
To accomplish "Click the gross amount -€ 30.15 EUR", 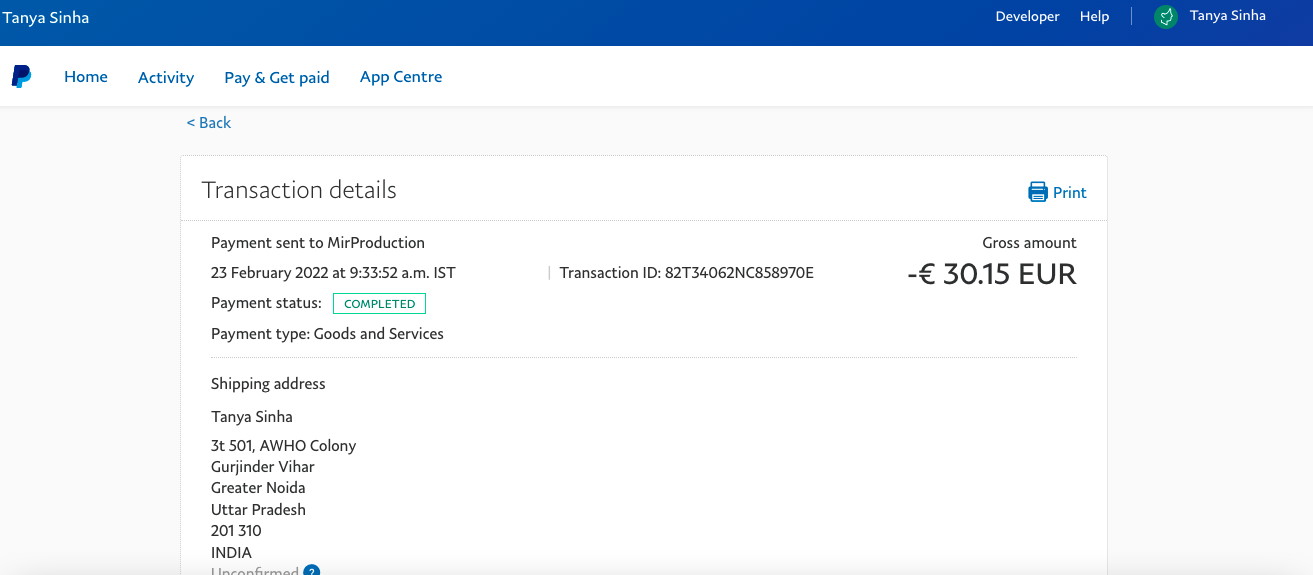I will (991, 274).
